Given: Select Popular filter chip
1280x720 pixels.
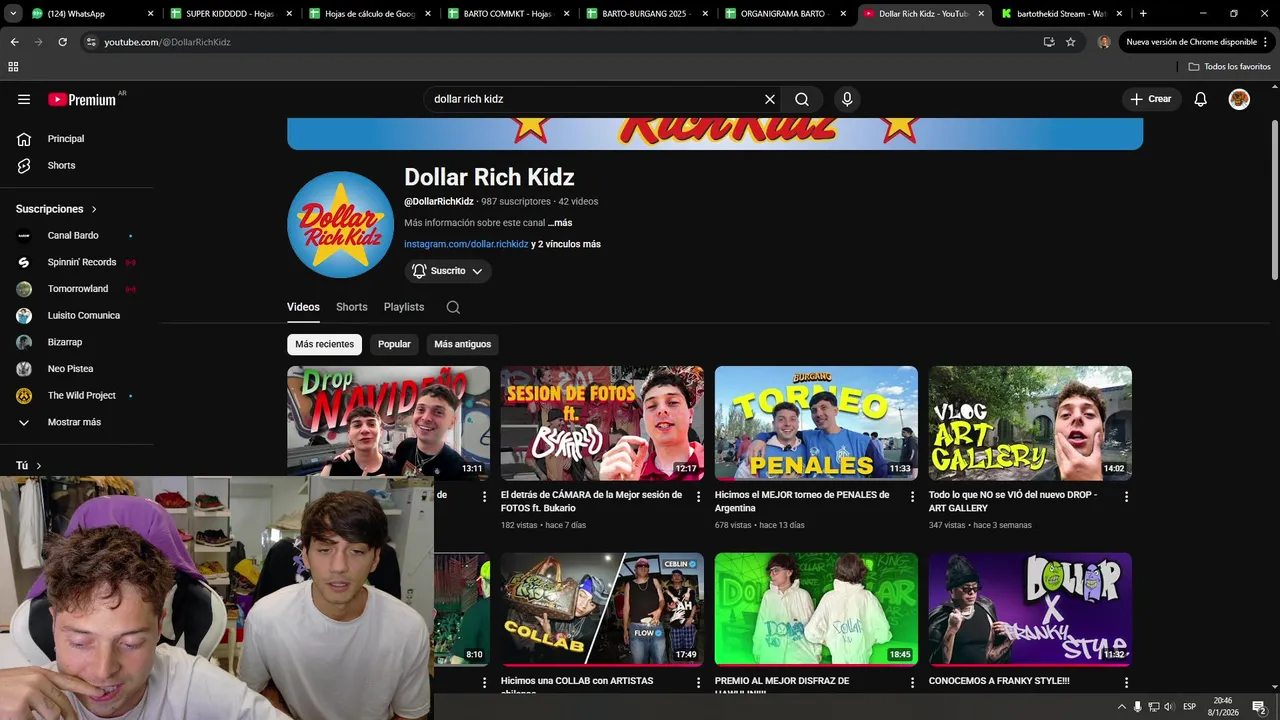Looking at the screenshot, I should (394, 344).
